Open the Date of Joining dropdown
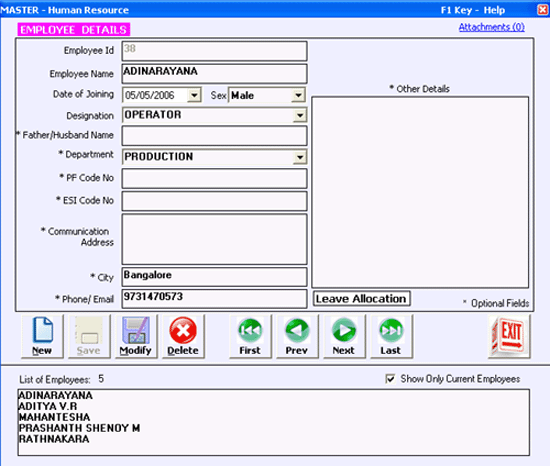Image resolution: width=550 pixels, height=466 pixels. (194, 95)
